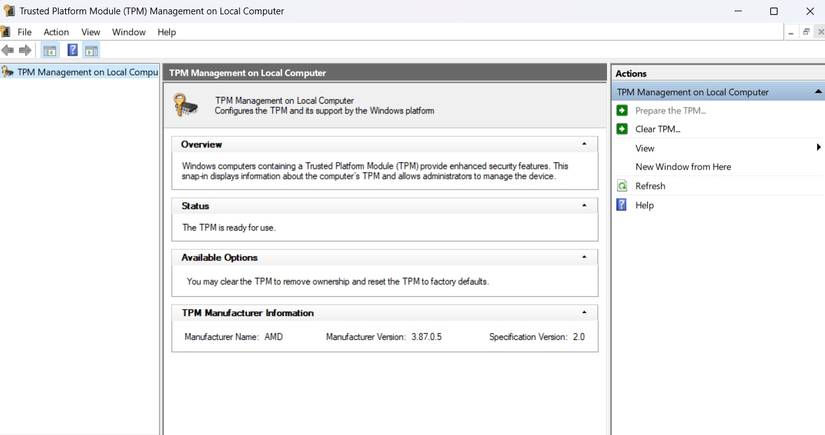Expand the View submenu in Actions pane
Image resolution: width=825 pixels, height=435 pixels.
coord(818,148)
